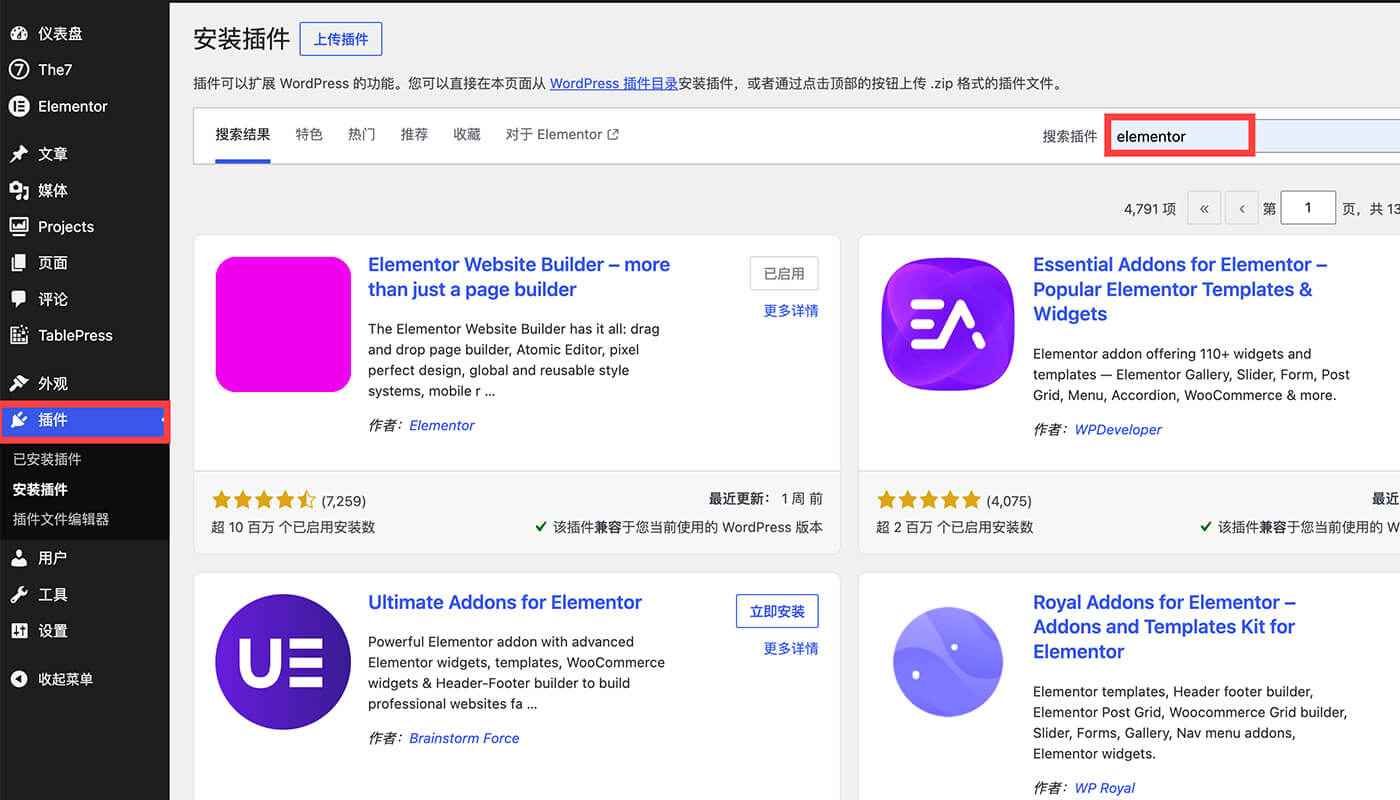1400x800 pixels.
Task: Click the 最近更新: 1 周前 text
Action: click(x=766, y=498)
